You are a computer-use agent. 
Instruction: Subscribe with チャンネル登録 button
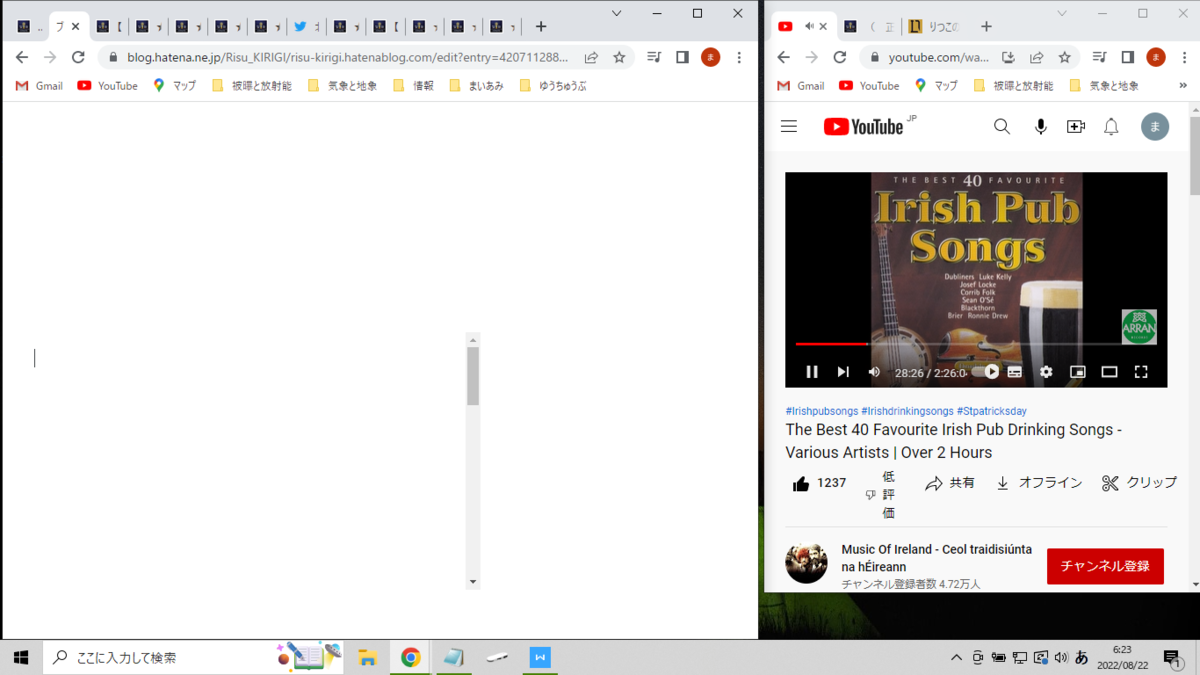point(1105,566)
